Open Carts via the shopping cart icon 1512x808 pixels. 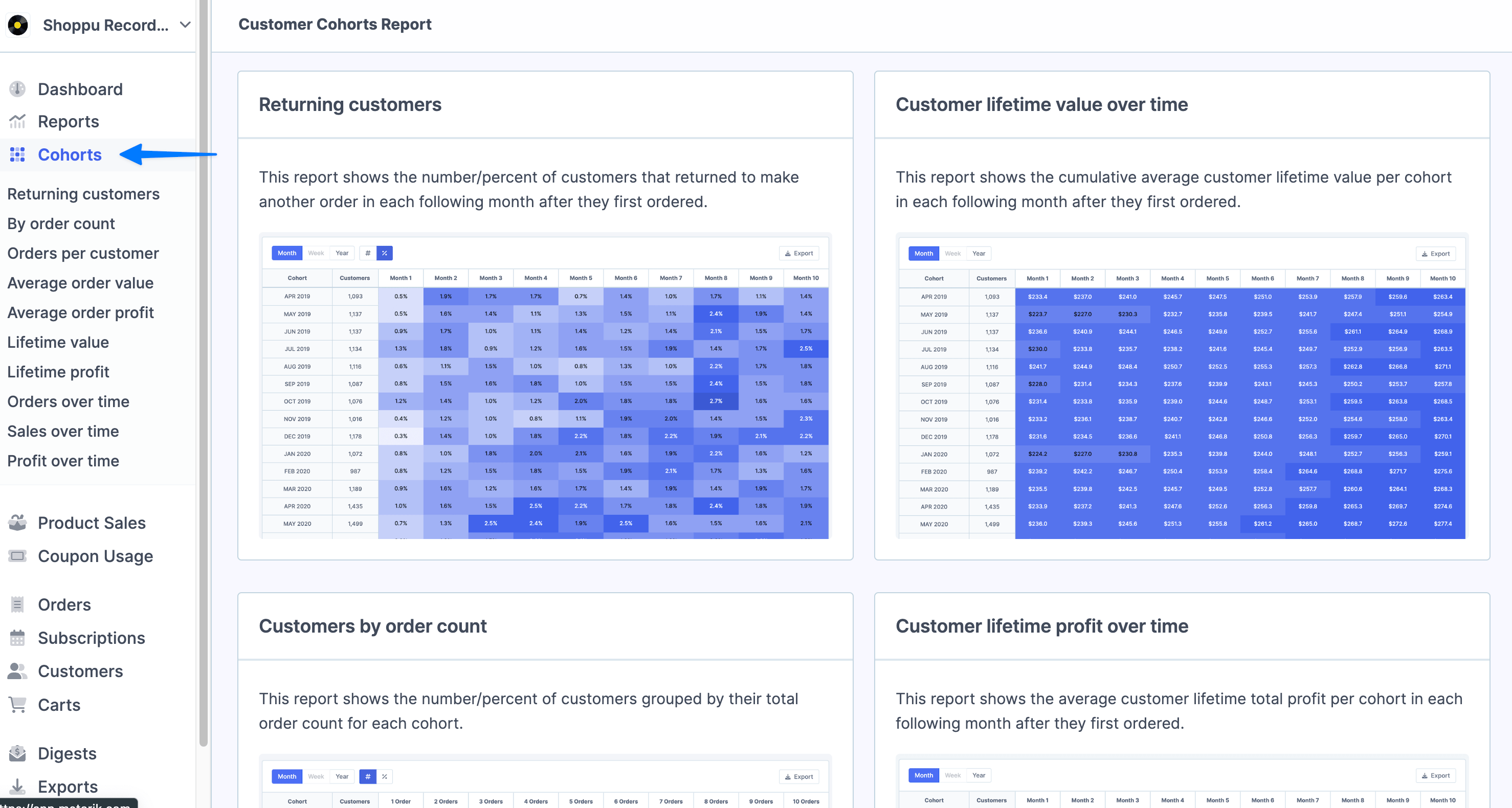(17, 704)
